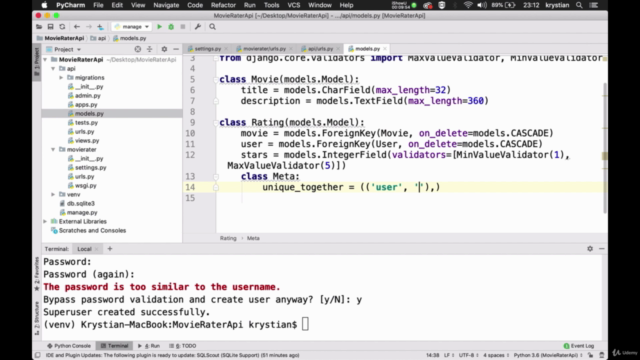Select wsgi.py under movierater
The height and width of the screenshot is (360, 640).
85,185
